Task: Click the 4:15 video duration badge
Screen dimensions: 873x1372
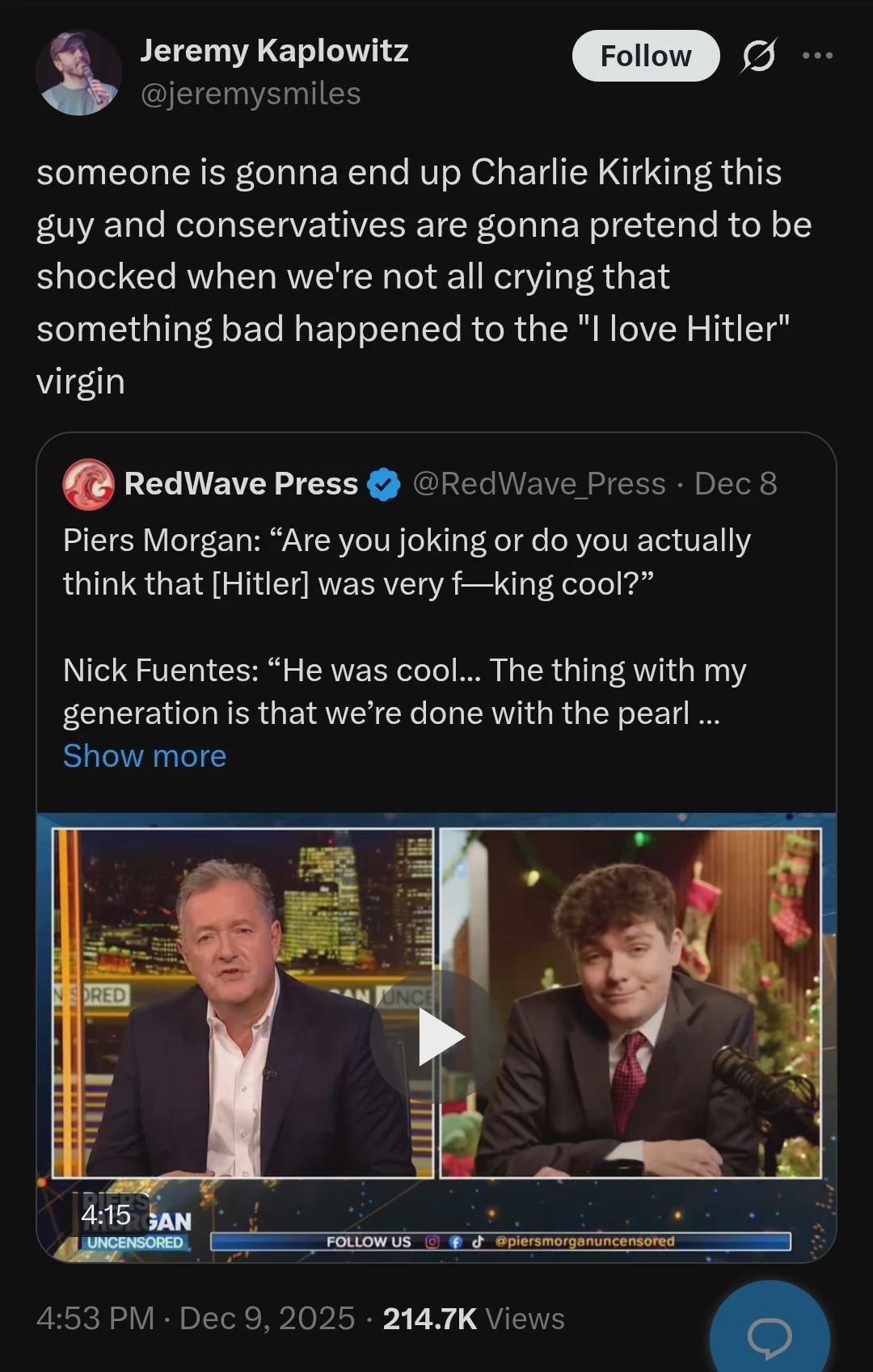Action: click(x=106, y=1215)
